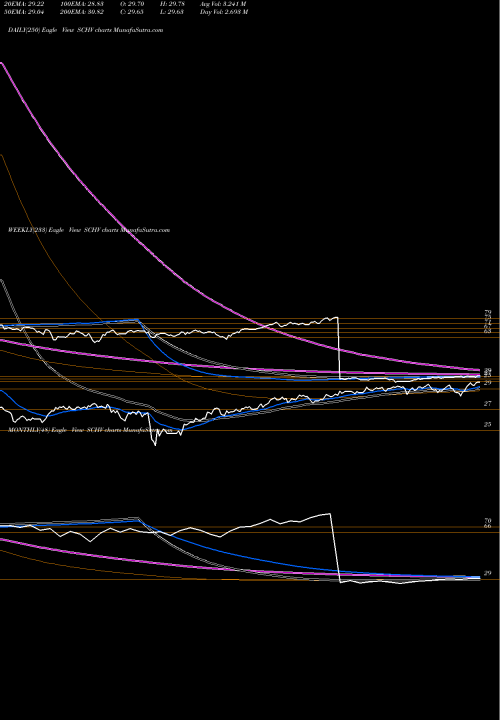Viewport: 500px width, 720px height.
Task: Click the WEEKLY Eagle View SCHV chart title
Action: click(x=89, y=230)
